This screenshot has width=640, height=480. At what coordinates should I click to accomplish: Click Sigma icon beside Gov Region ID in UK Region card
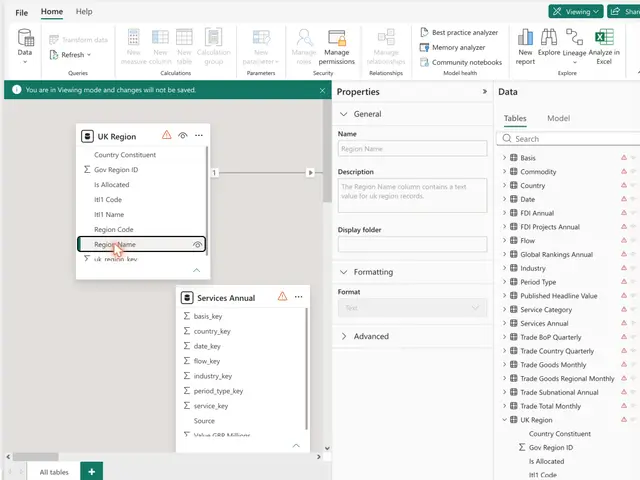tap(87, 169)
